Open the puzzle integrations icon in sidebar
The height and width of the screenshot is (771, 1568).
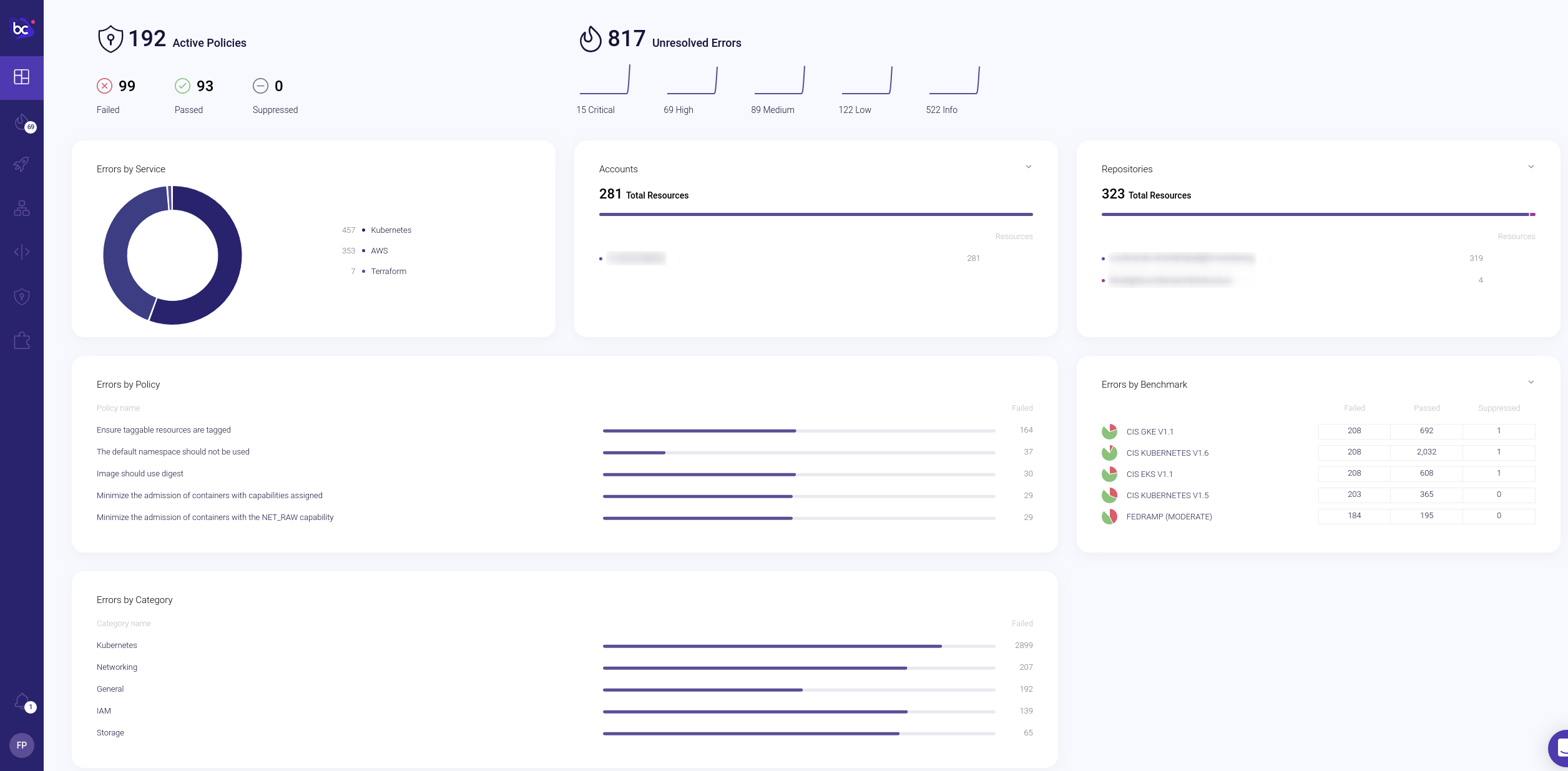tap(22, 340)
